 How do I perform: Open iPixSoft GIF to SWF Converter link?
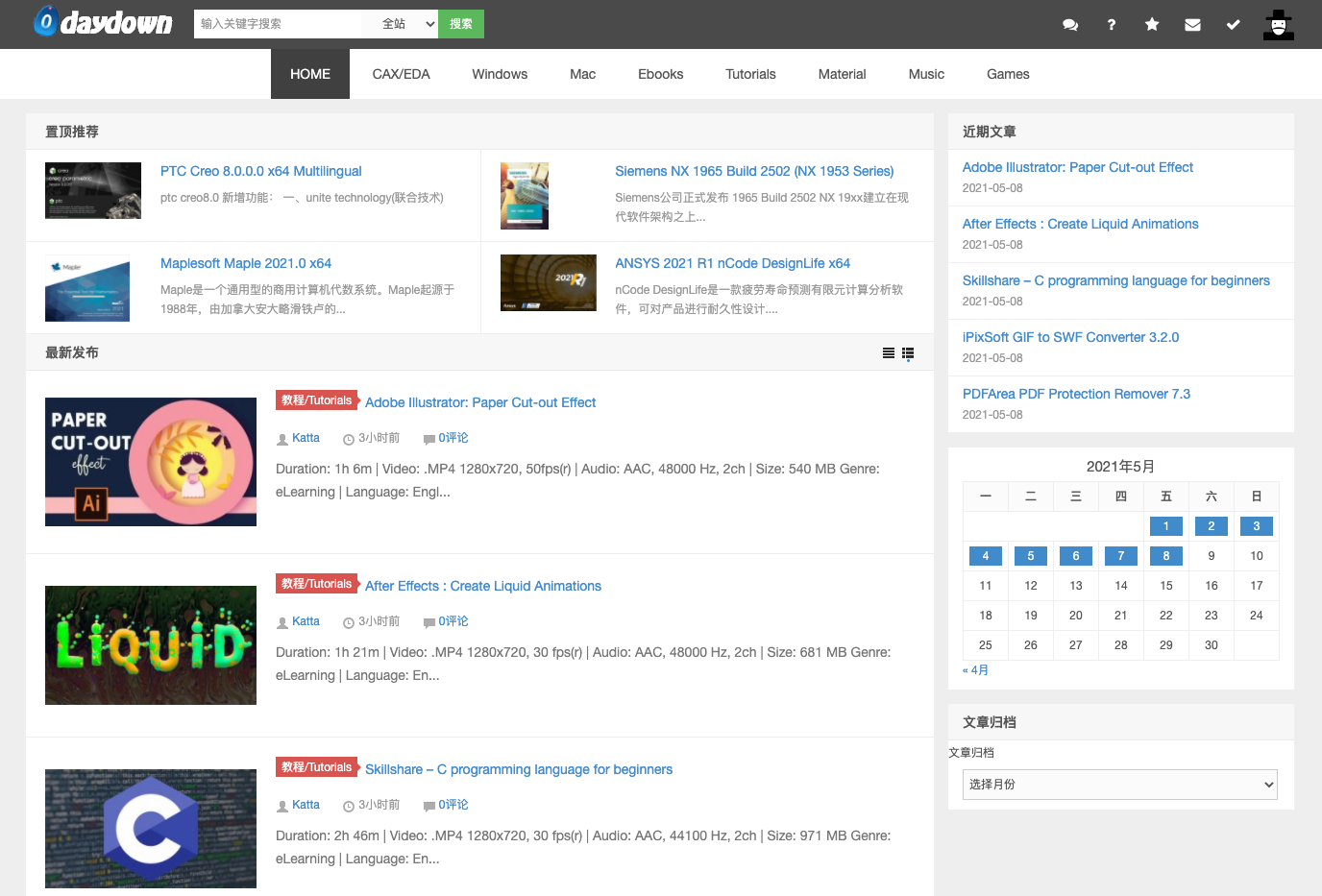point(1070,337)
